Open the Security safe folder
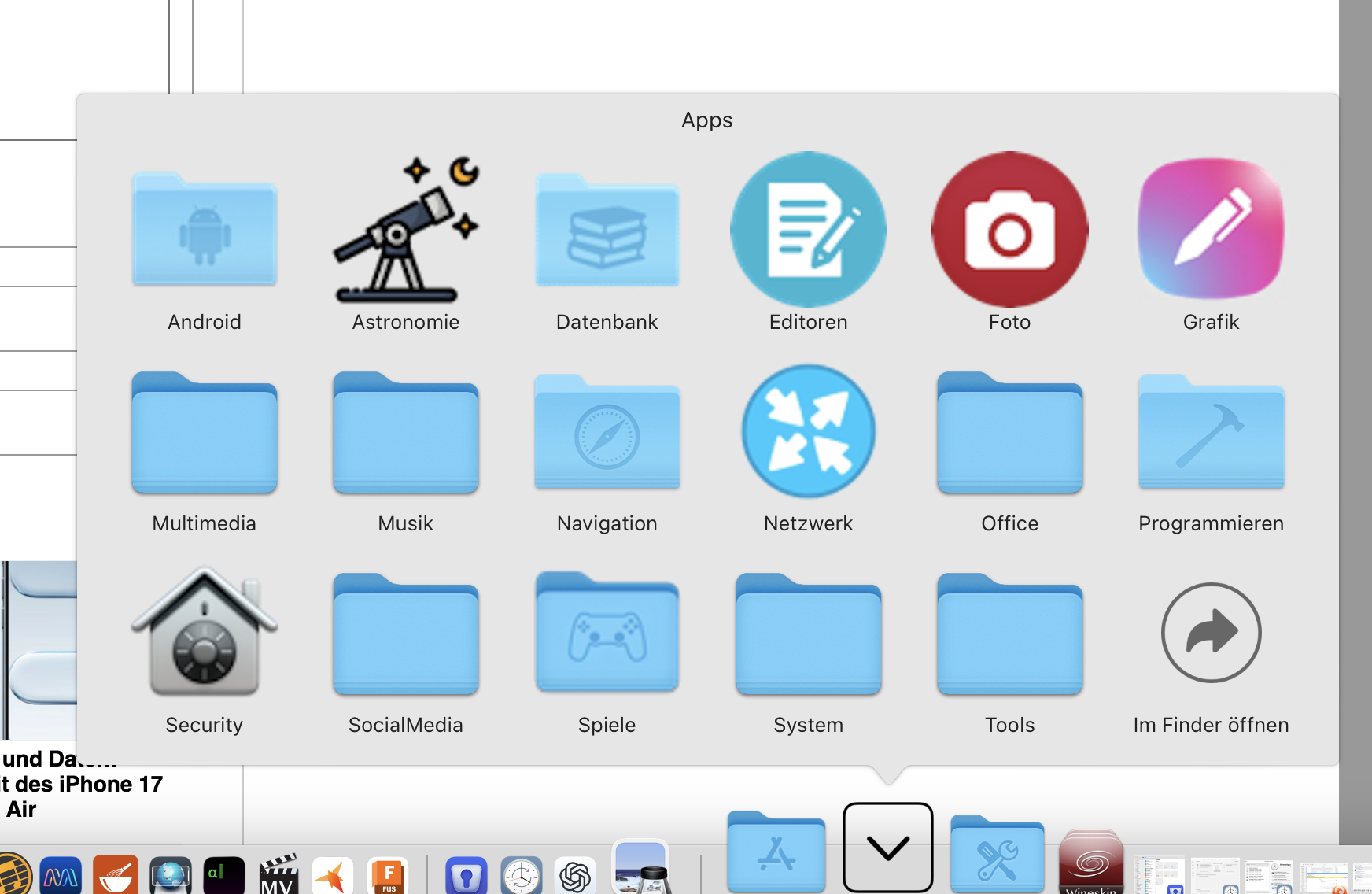This screenshot has height=894, width=1372. pyautogui.click(x=205, y=634)
